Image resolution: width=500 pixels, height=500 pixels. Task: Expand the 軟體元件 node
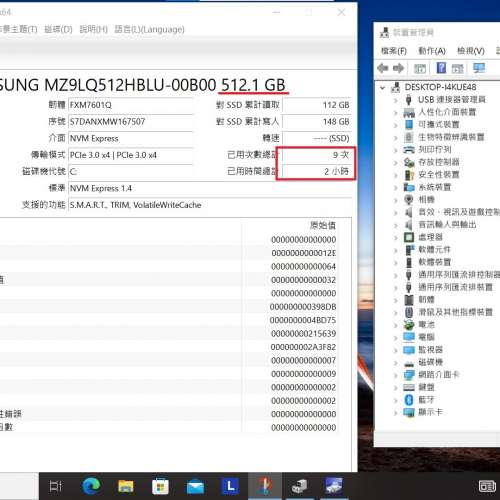(396, 250)
